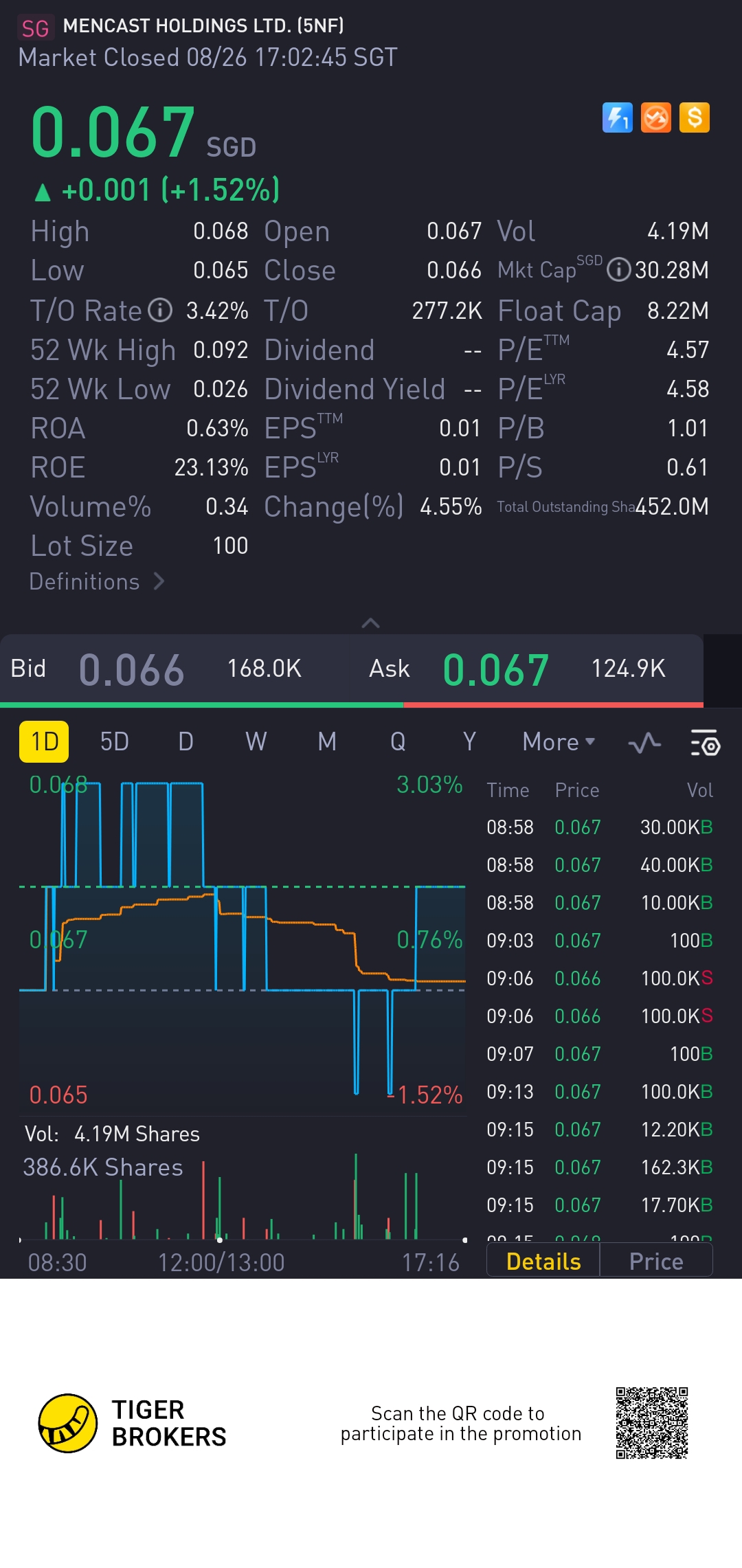
Task: Tap the promotion QR code
Action: pos(651,1422)
